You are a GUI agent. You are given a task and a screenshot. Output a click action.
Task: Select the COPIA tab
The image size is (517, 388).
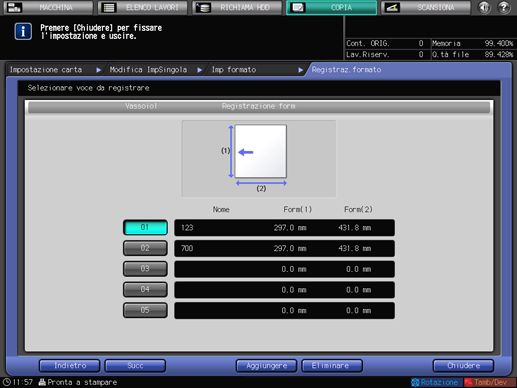pyautogui.click(x=331, y=7)
